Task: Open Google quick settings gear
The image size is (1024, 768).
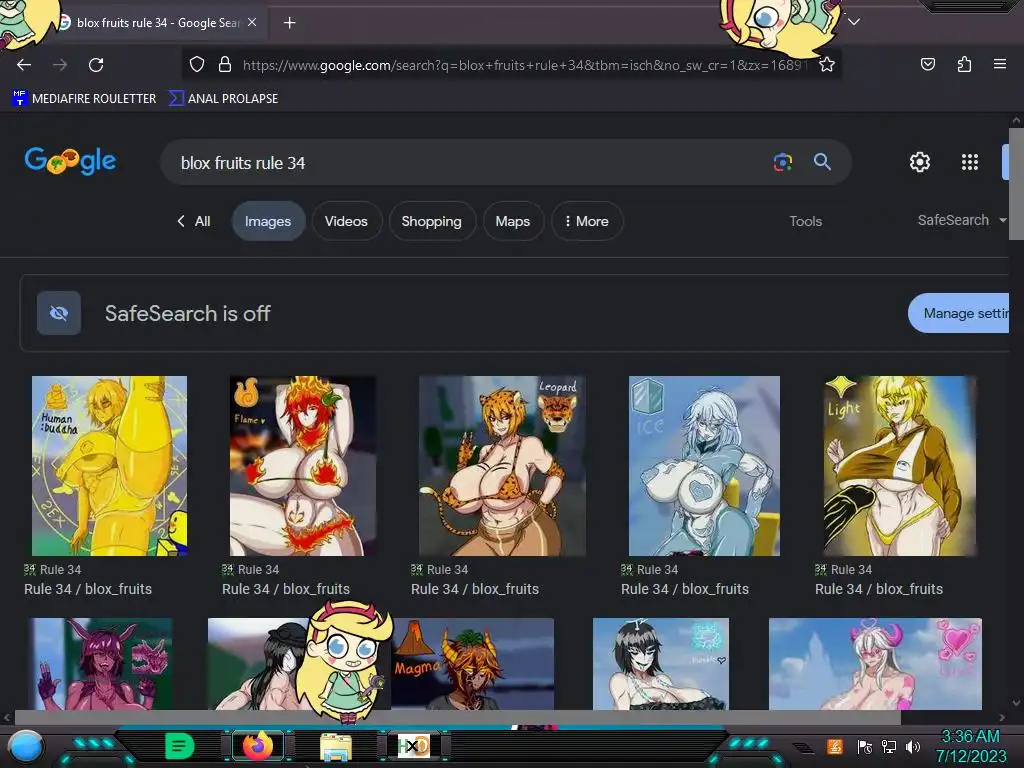Action: point(920,162)
